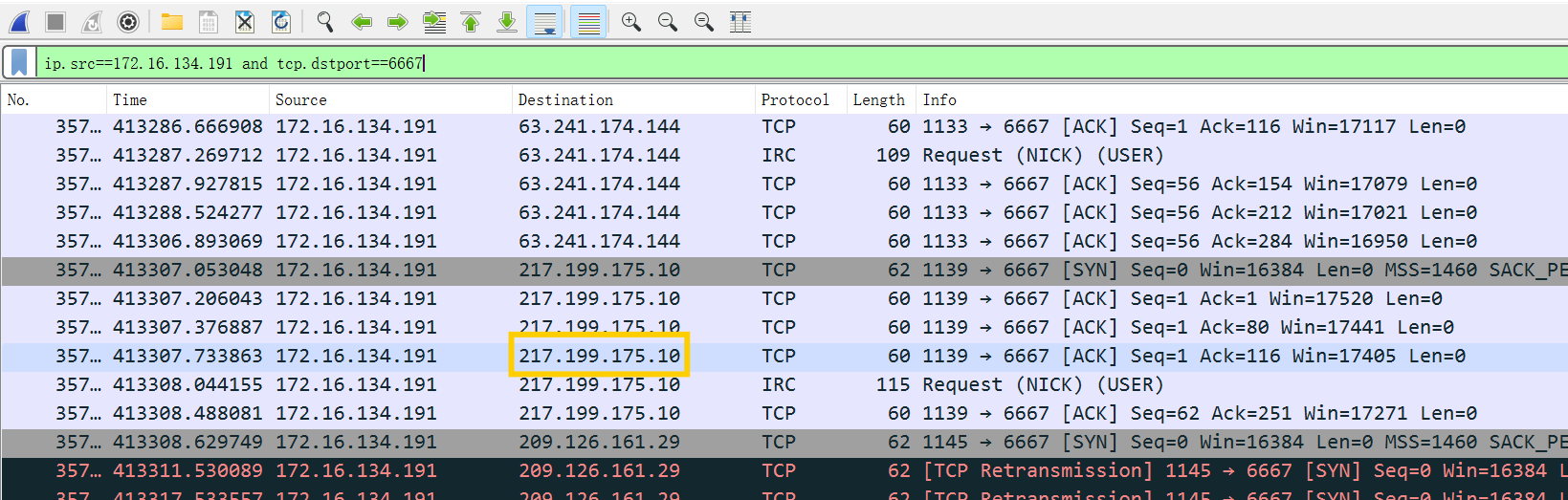Viewport: 1568px width, 500px height.
Task: Sort by the Destination column header
Action: coord(633,99)
